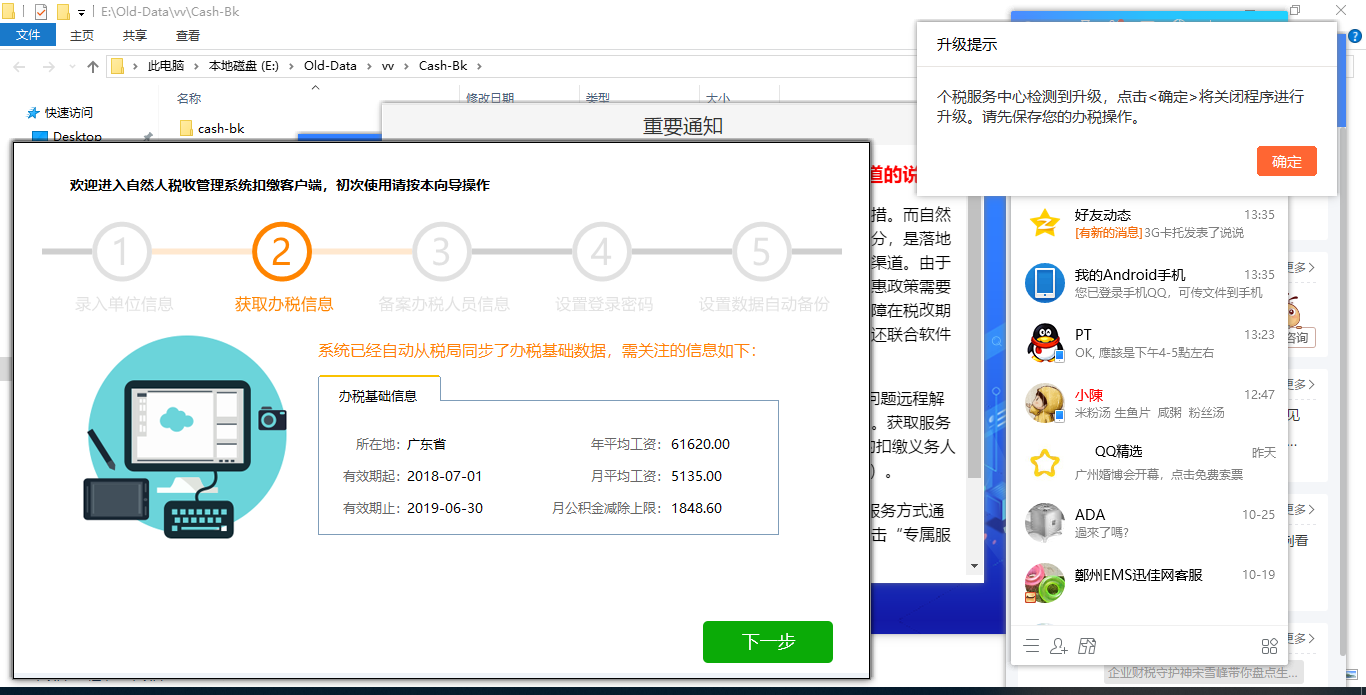Click the down arrow of 重要通知 scrollbar
The width and height of the screenshot is (1366, 695).
(975, 566)
